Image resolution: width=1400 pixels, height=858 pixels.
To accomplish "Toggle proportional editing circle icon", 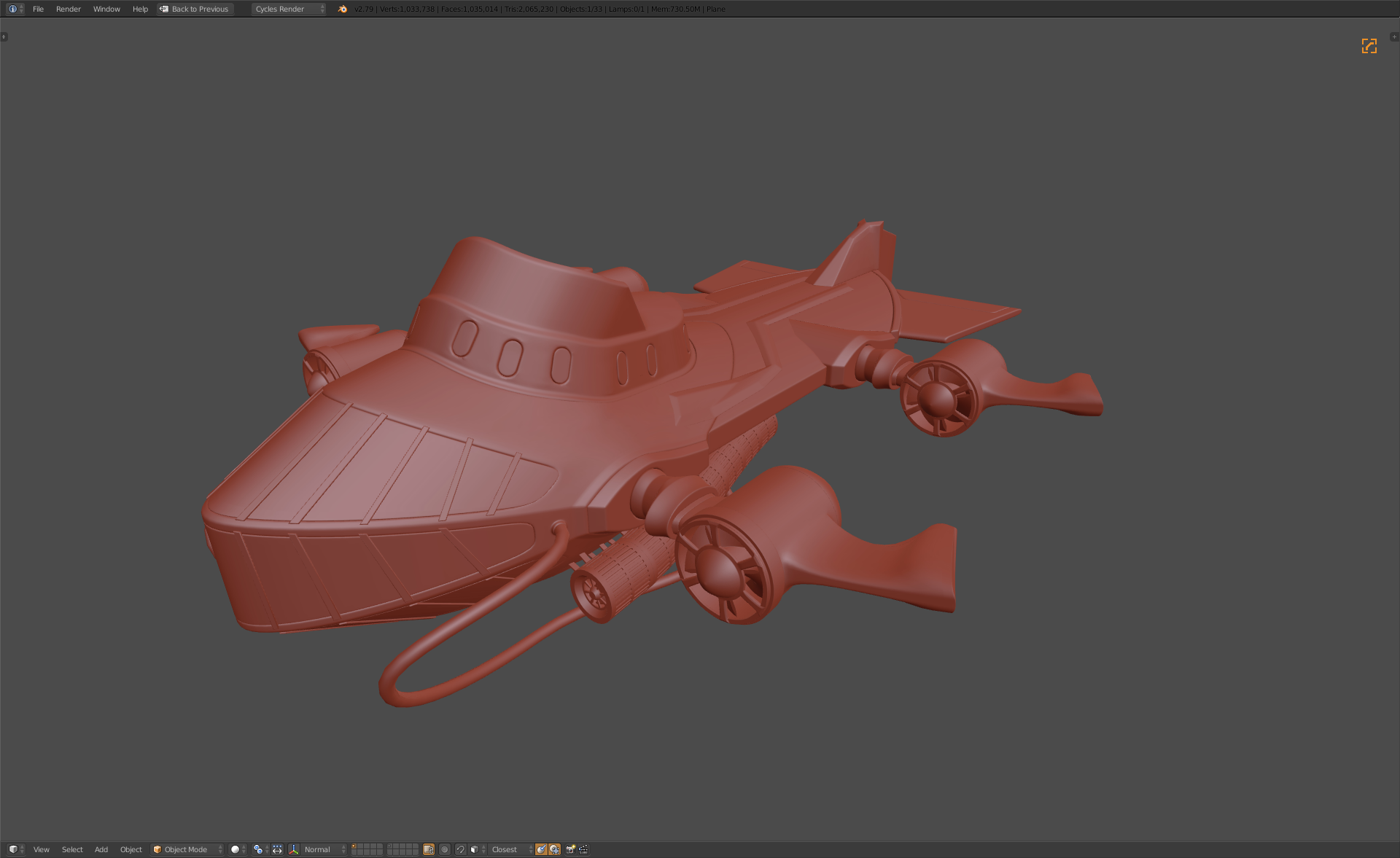I will click(444, 849).
